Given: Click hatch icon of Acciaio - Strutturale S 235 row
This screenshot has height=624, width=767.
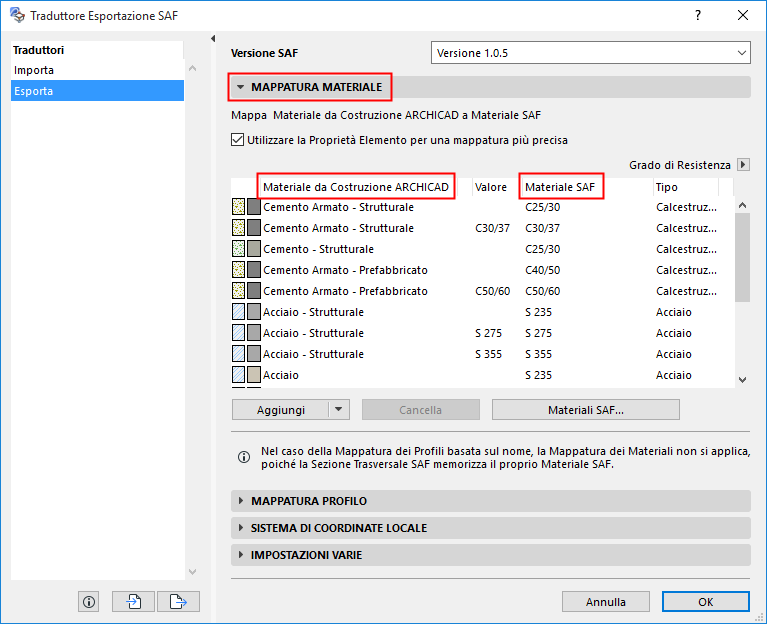Looking at the screenshot, I should [238, 312].
